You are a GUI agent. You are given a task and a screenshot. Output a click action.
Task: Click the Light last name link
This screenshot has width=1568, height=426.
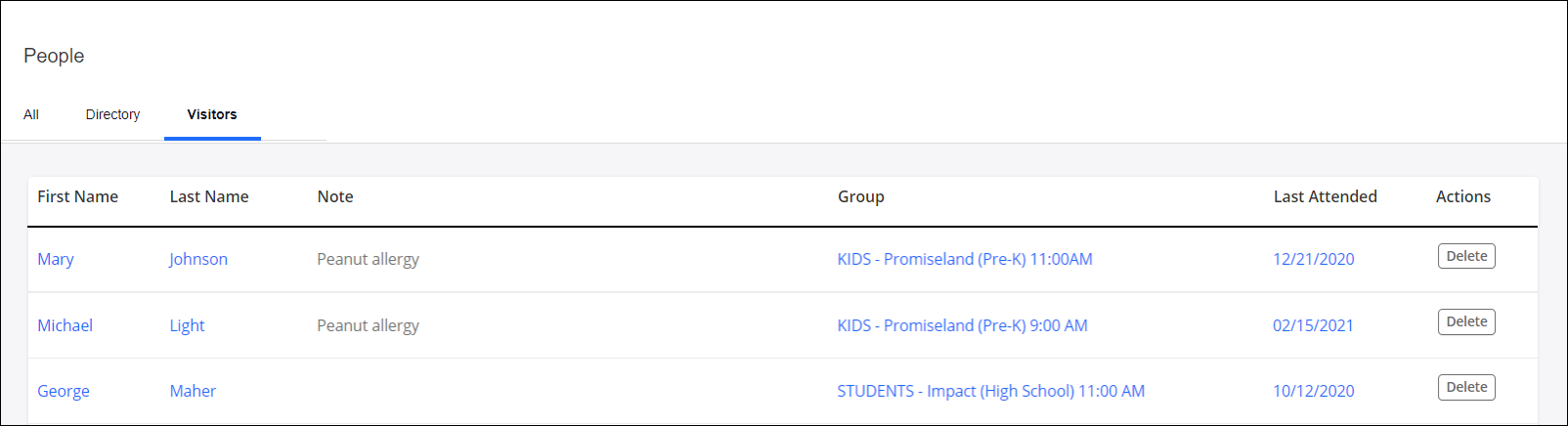point(187,325)
